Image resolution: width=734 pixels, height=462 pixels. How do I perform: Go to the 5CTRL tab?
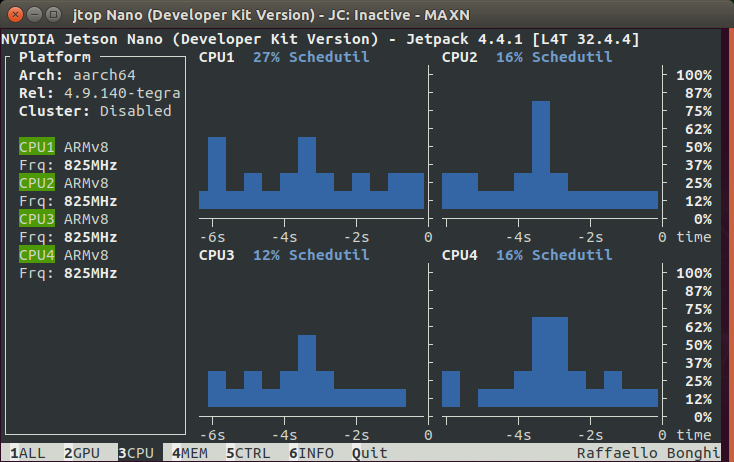(x=248, y=453)
